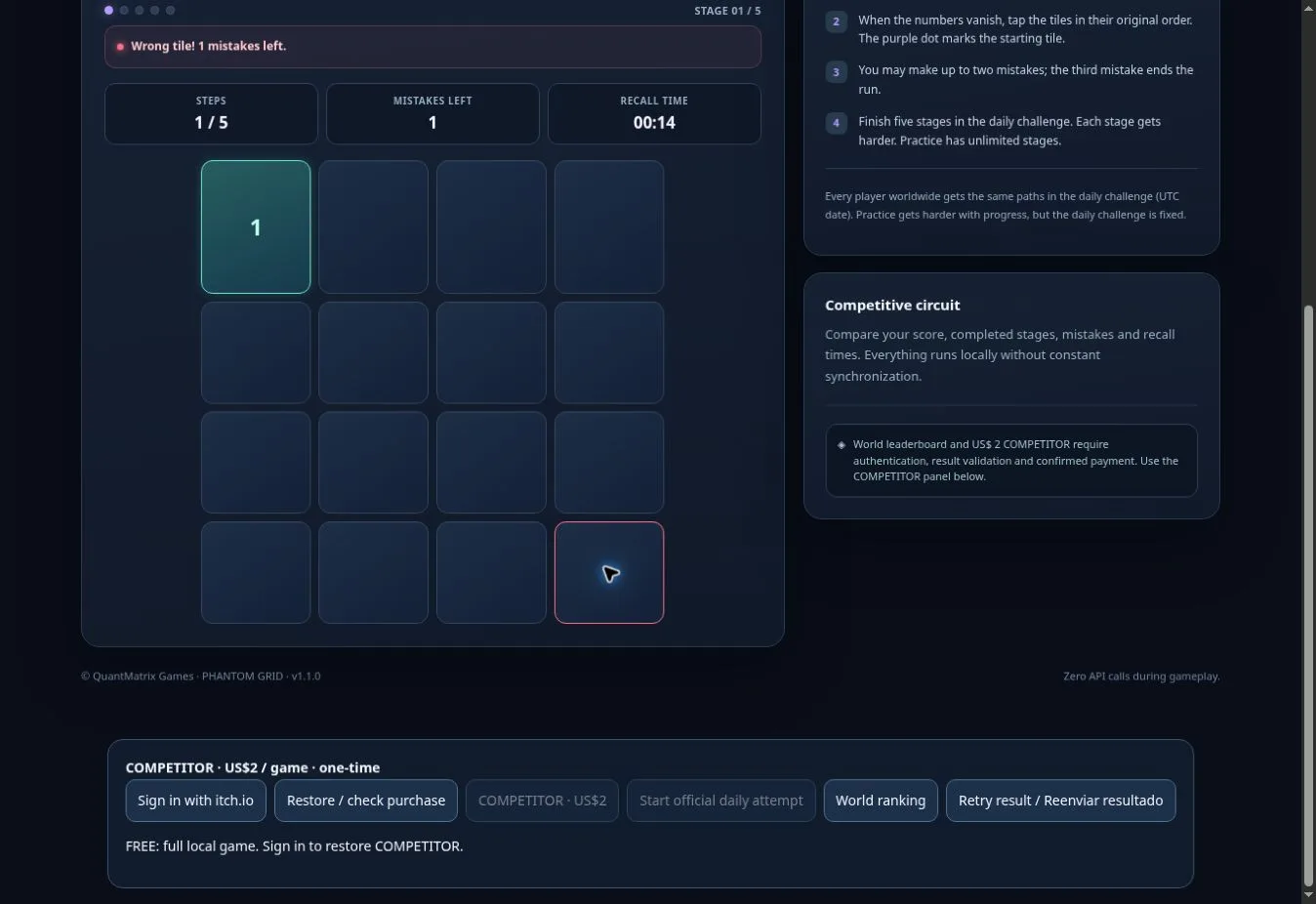The height and width of the screenshot is (904, 1316).
Task: Sign in with itch.io
Action: coord(195,801)
